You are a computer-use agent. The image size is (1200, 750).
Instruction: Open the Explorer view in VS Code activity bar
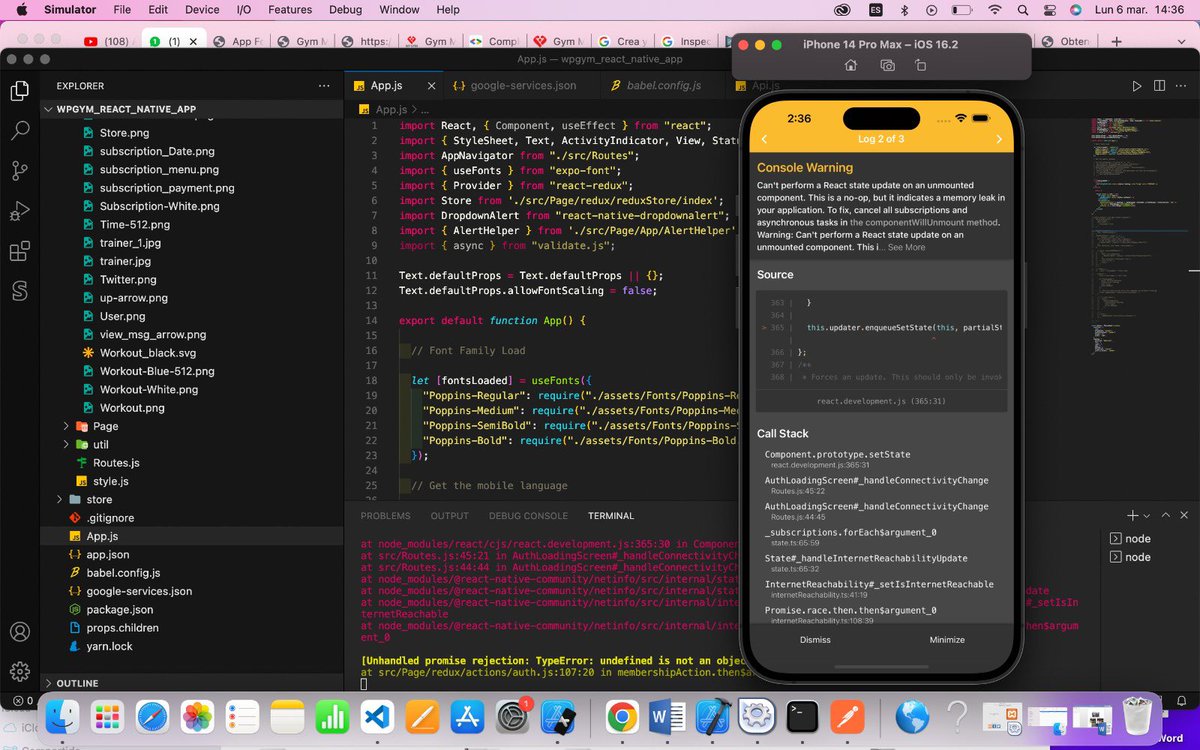pos(19,91)
